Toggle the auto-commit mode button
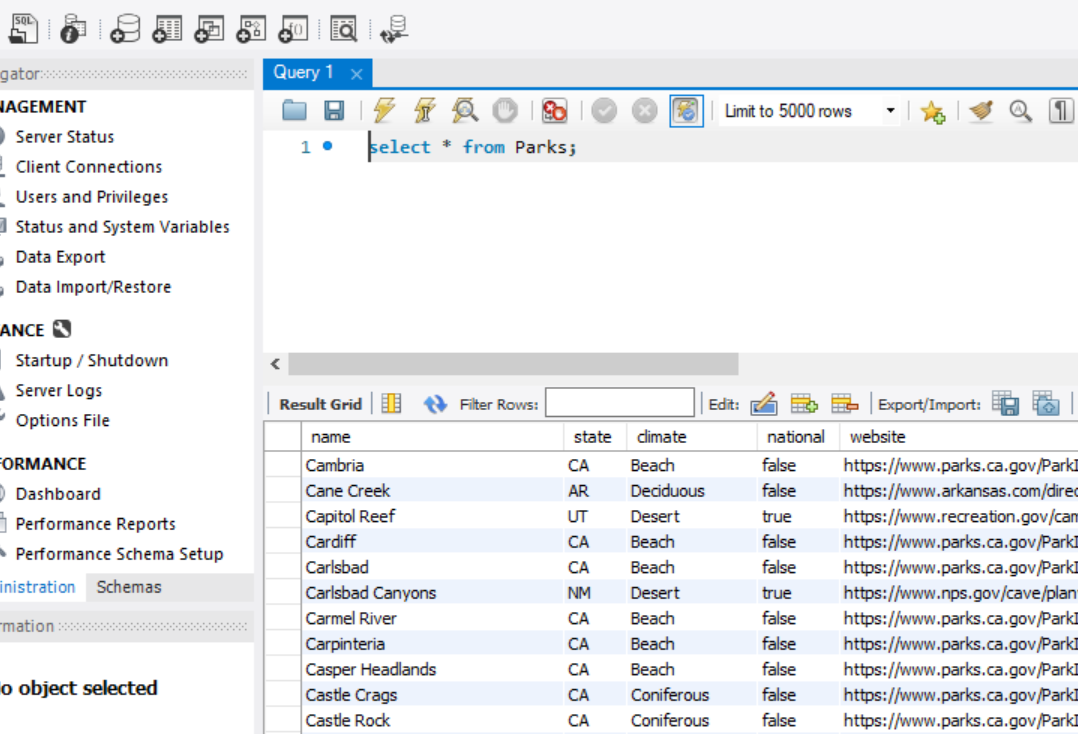Image resolution: width=1078 pixels, height=734 pixels. 687,111
